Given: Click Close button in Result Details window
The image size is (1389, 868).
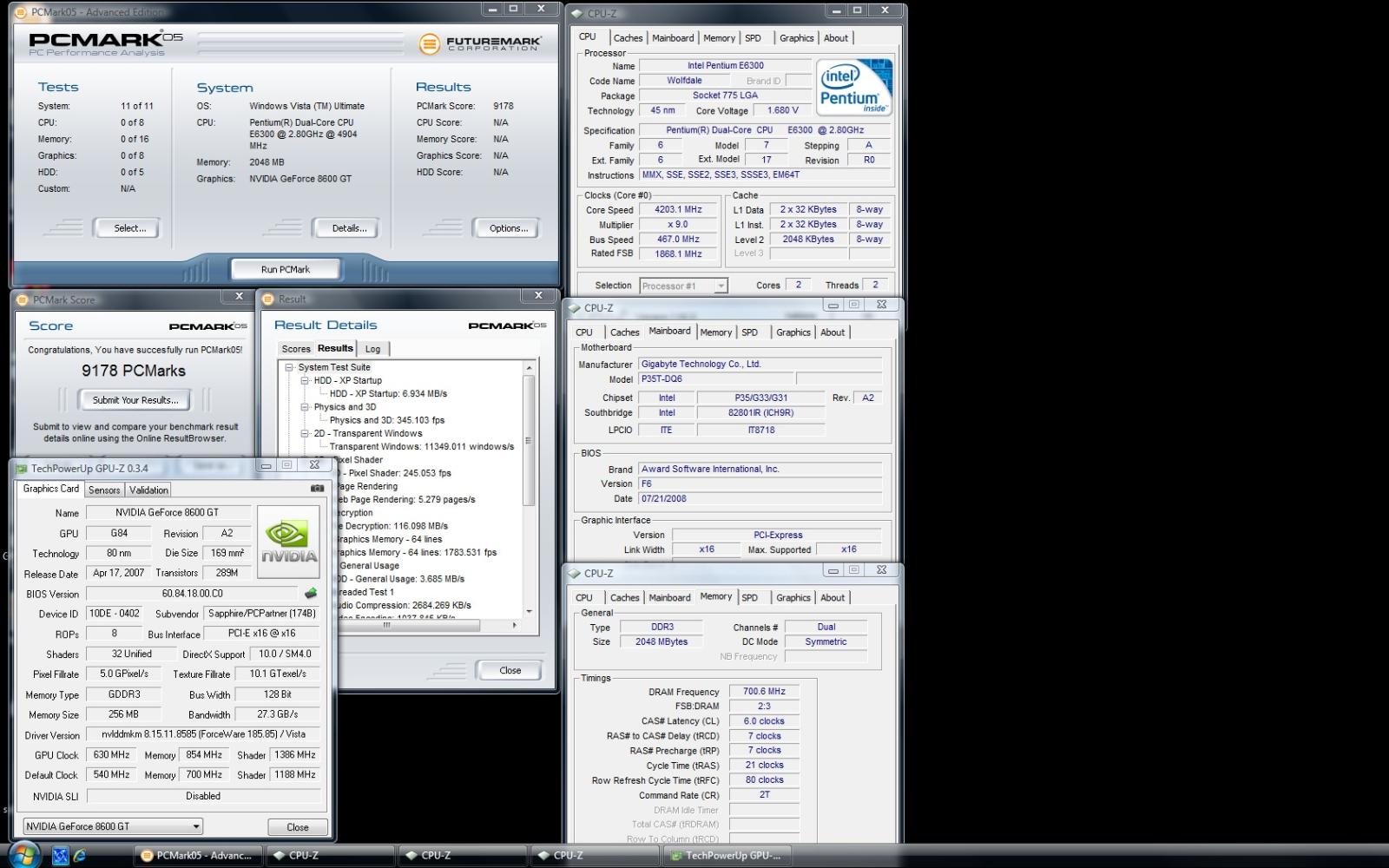Looking at the screenshot, I should pos(510,670).
